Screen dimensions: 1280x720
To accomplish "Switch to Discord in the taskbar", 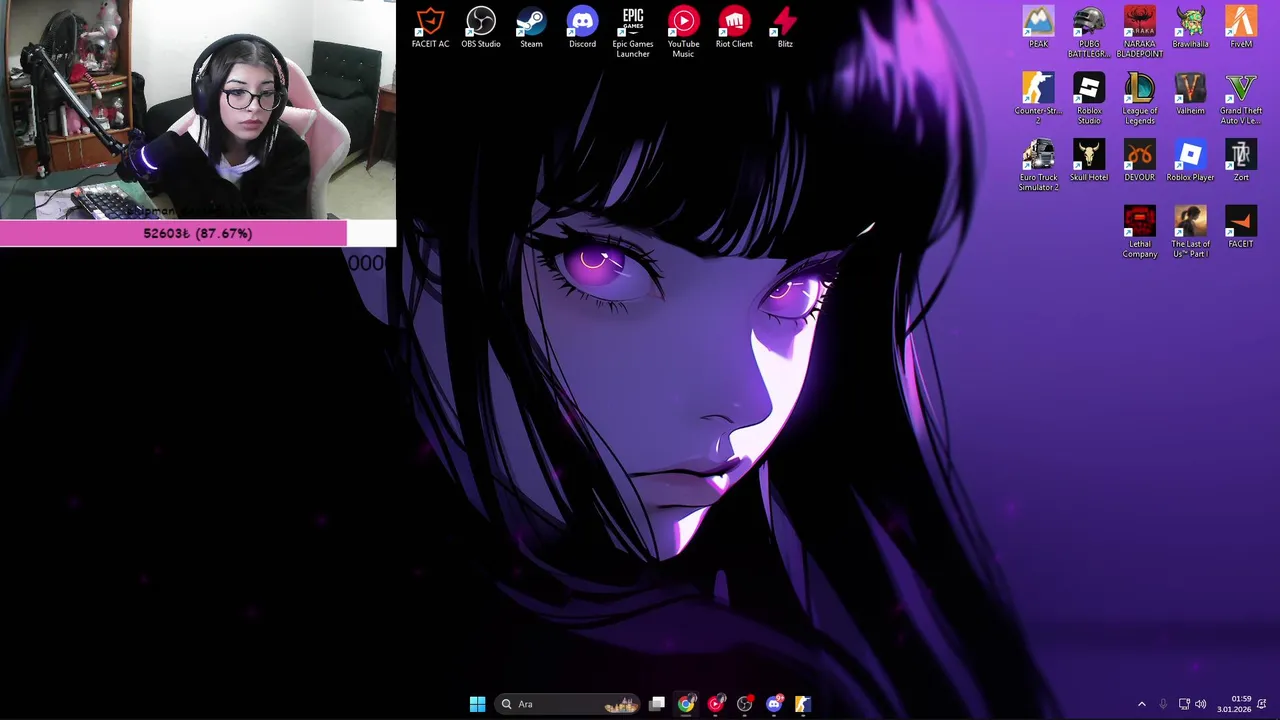I will tap(774, 704).
